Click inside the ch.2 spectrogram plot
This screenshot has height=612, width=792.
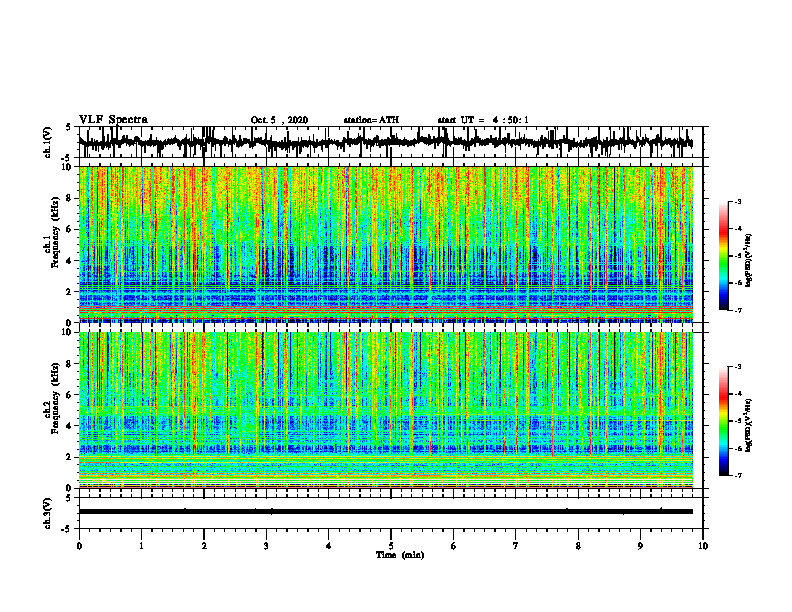(385, 410)
